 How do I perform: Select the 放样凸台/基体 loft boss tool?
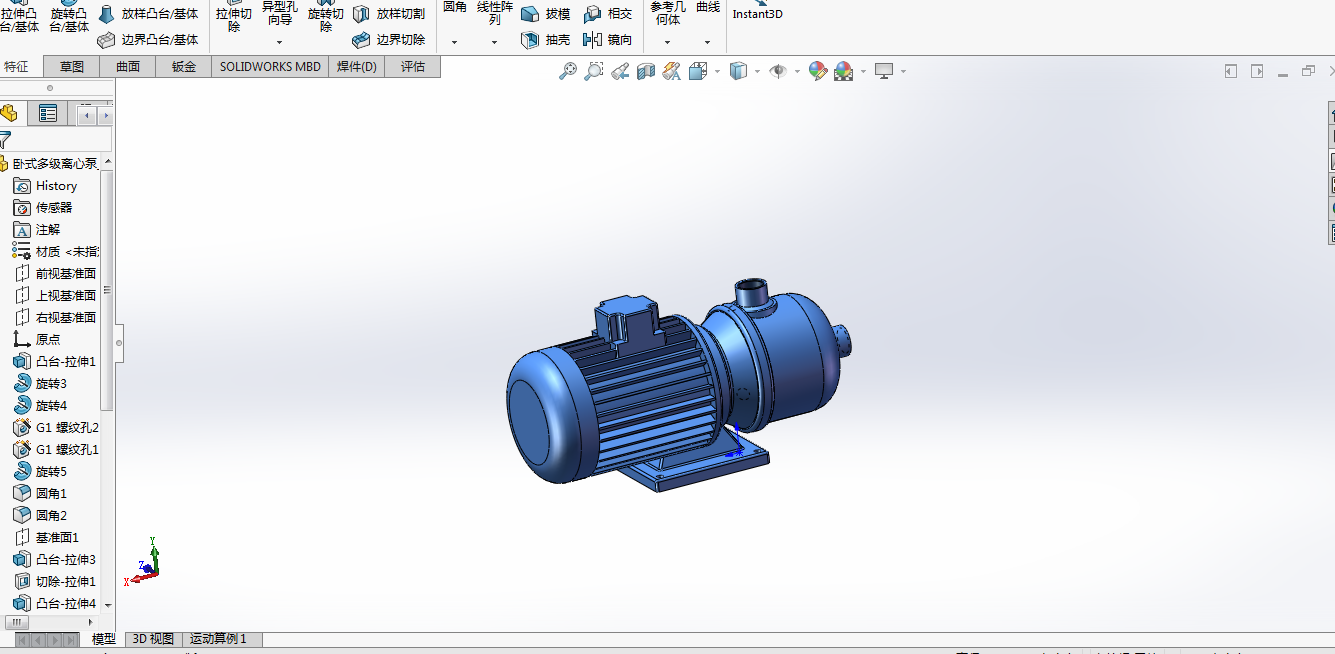pos(148,14)
